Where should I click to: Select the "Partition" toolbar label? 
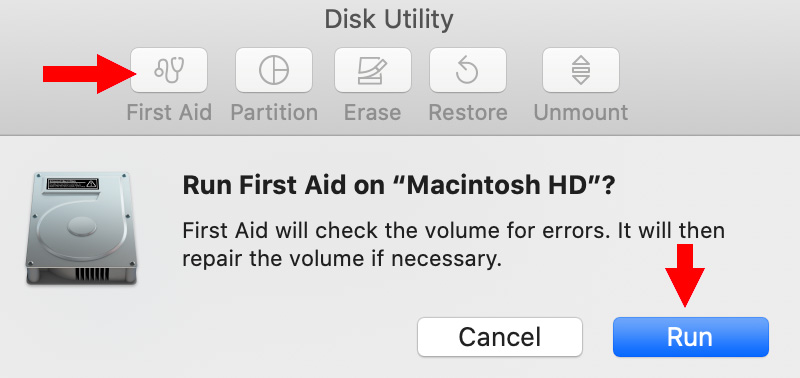click(274, 112)
